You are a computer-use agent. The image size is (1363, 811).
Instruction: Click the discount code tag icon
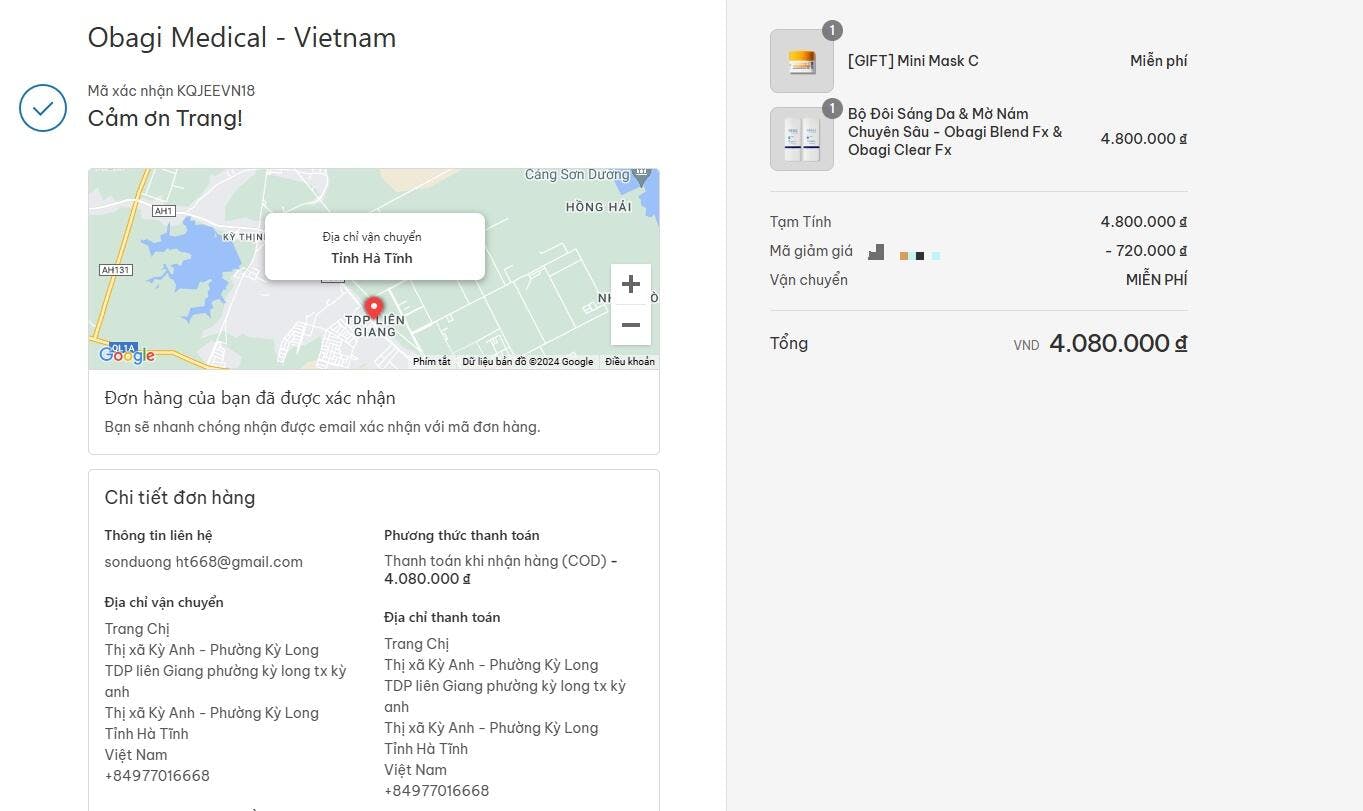point(876,252)
